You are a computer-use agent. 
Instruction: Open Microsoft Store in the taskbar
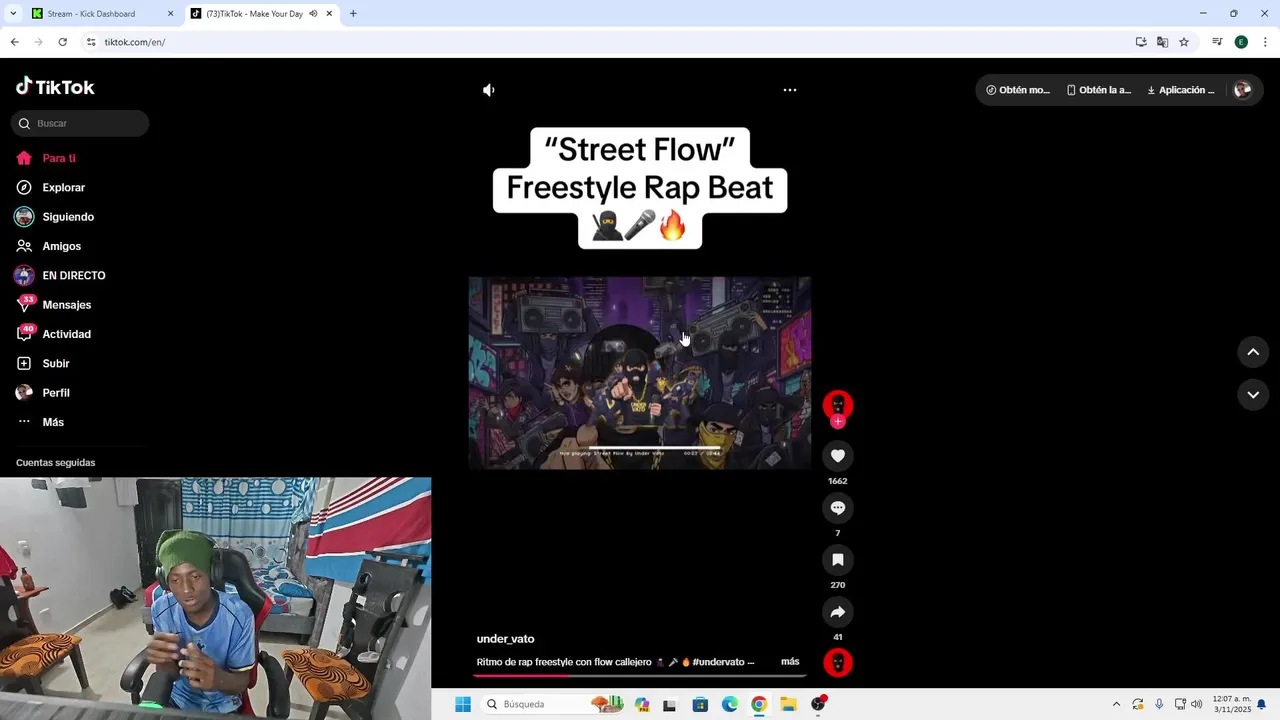click(x=700, y=704)
